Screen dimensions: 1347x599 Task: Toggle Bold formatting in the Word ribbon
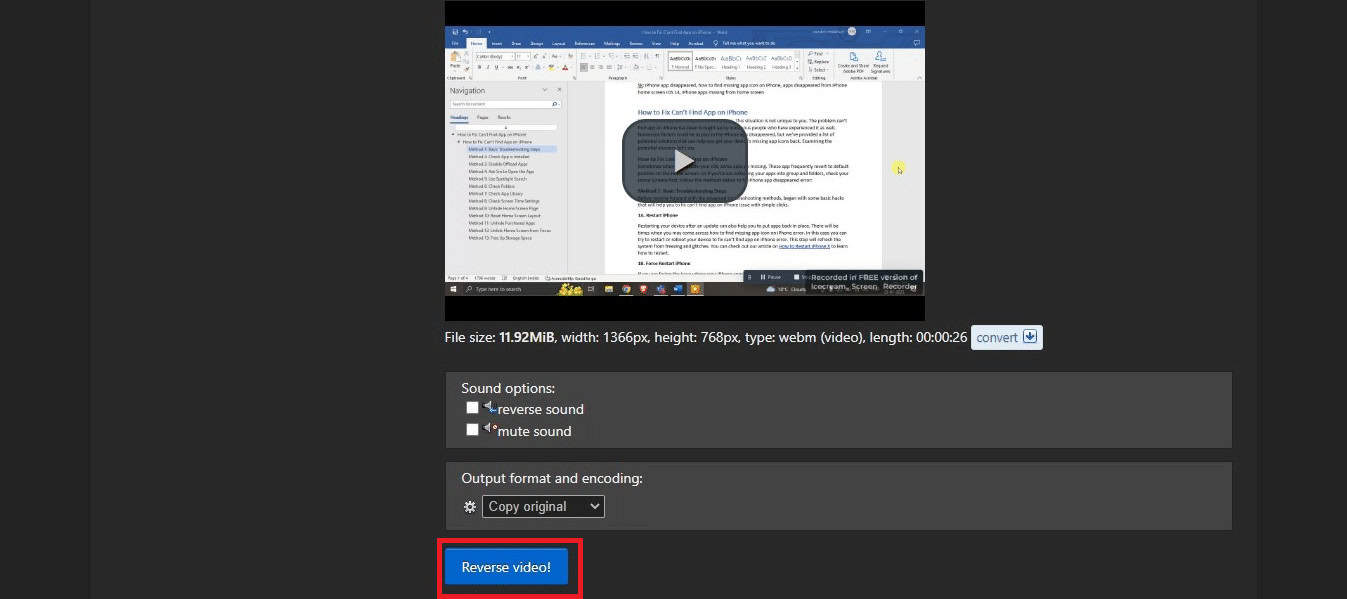pyautogui.click(x=477, y=66)
